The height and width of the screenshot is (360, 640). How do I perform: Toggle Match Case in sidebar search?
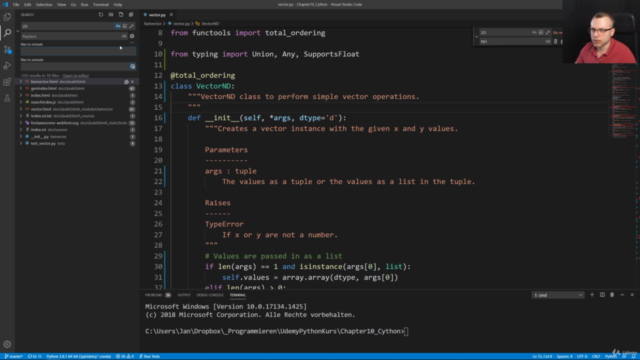(x=118, y=26)
